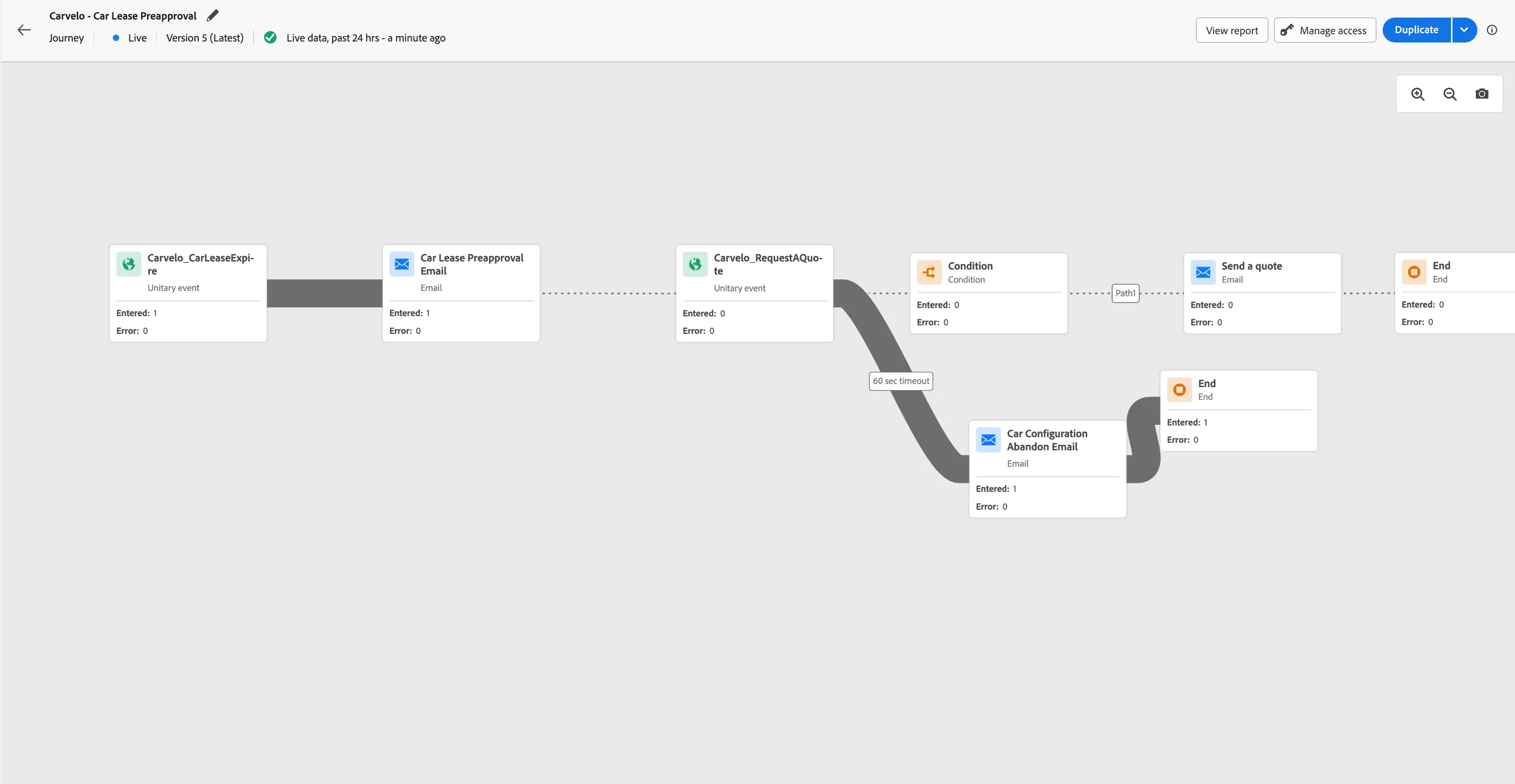Zoom out on the journey canvas
This screenshot has width=1515, height=784.
coord(1450,94)
